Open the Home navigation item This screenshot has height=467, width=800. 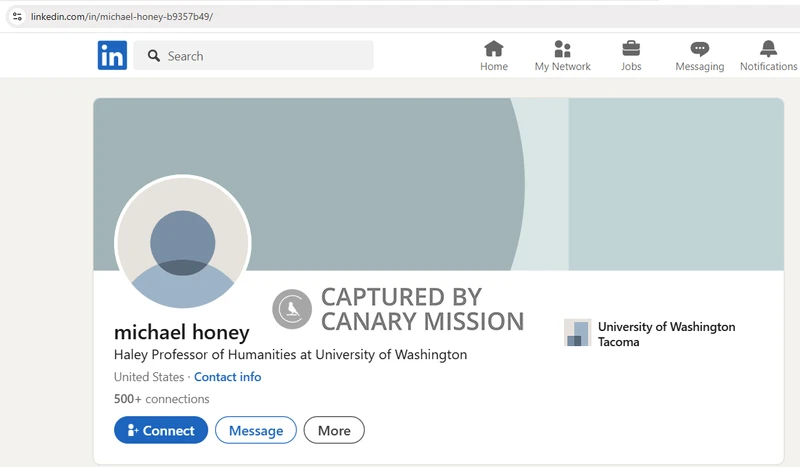coord(493,56)
